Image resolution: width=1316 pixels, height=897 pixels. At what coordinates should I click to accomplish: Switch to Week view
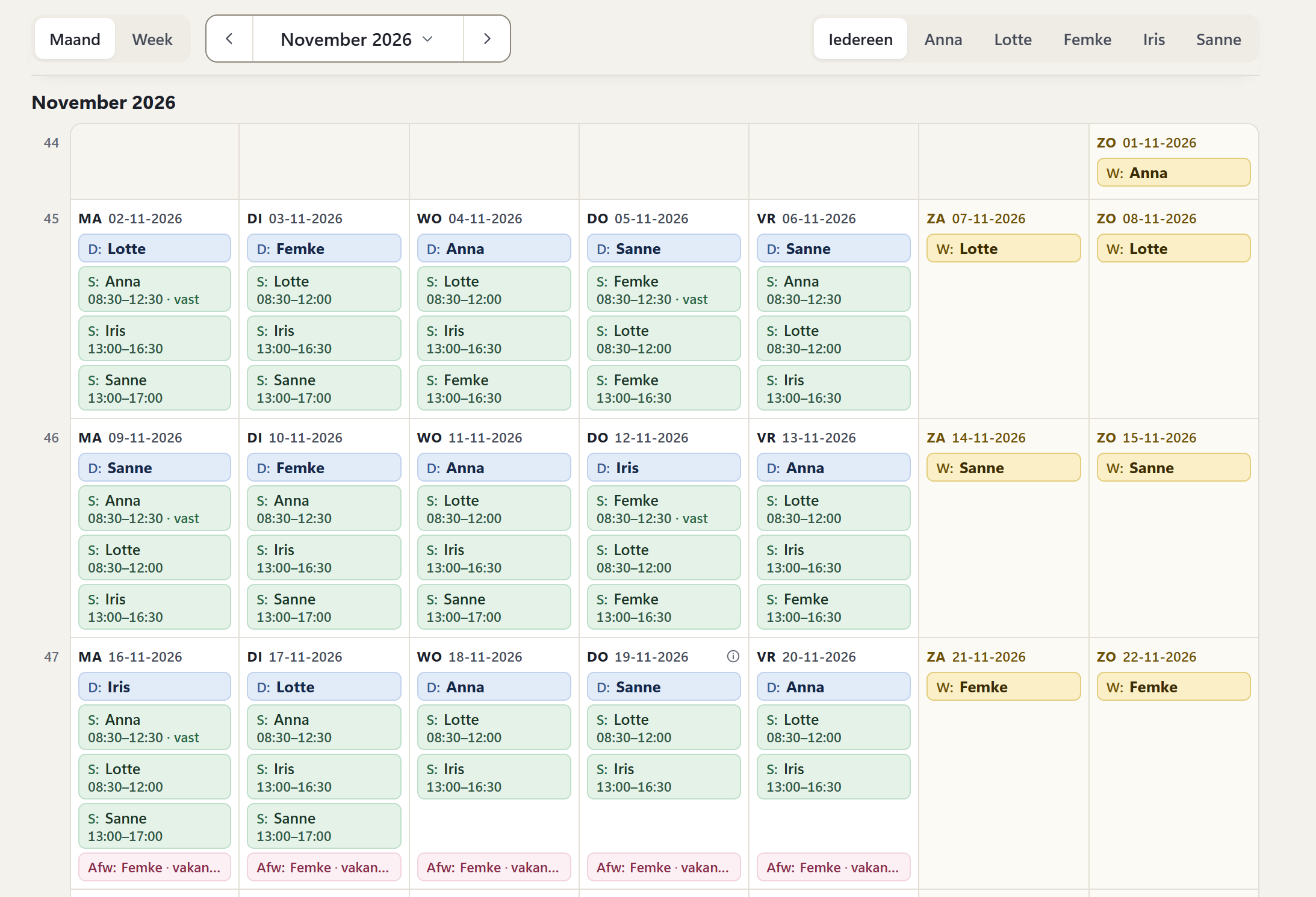coord(152,39)
